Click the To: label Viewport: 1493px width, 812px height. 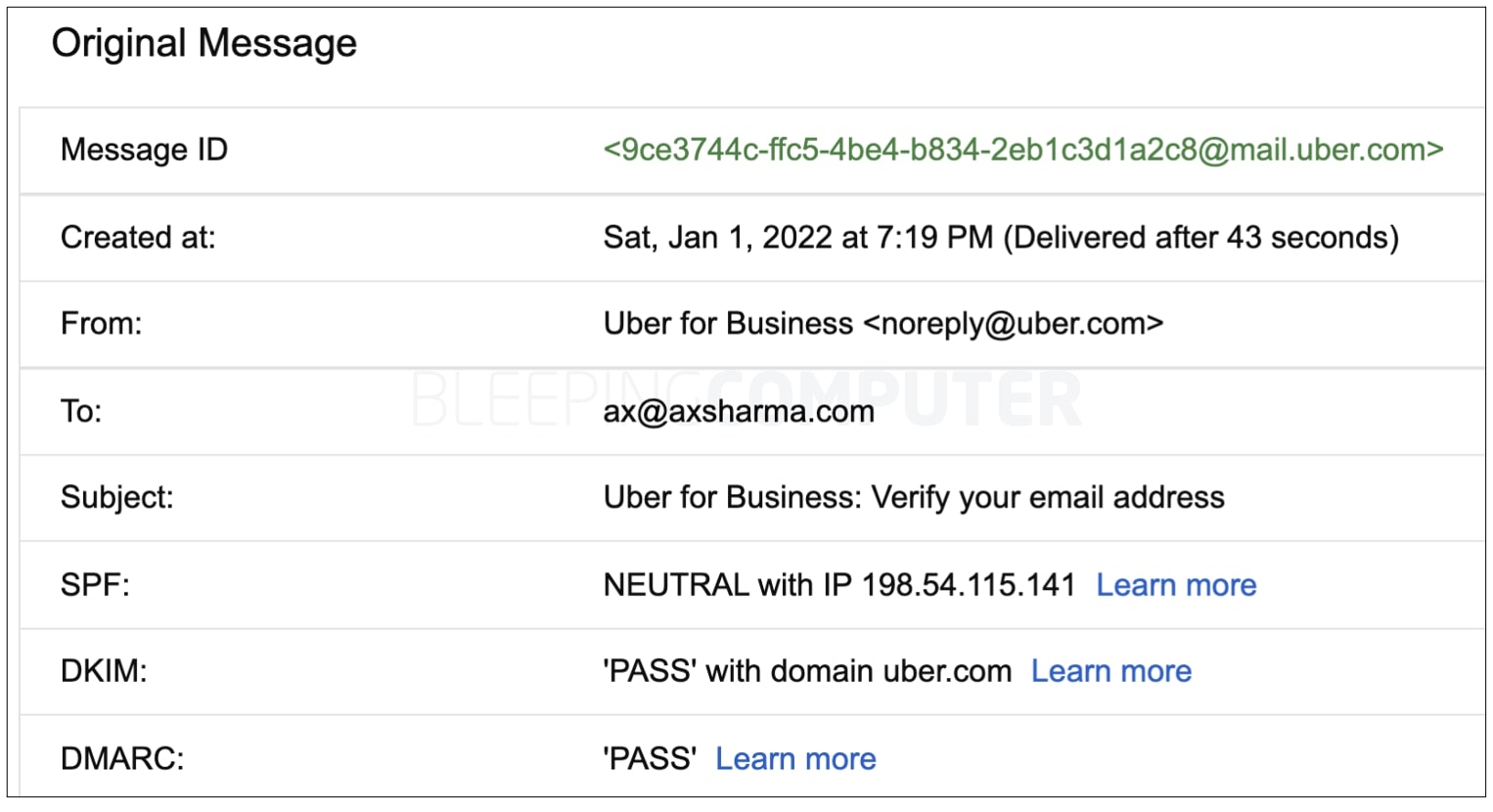(81, 411)
